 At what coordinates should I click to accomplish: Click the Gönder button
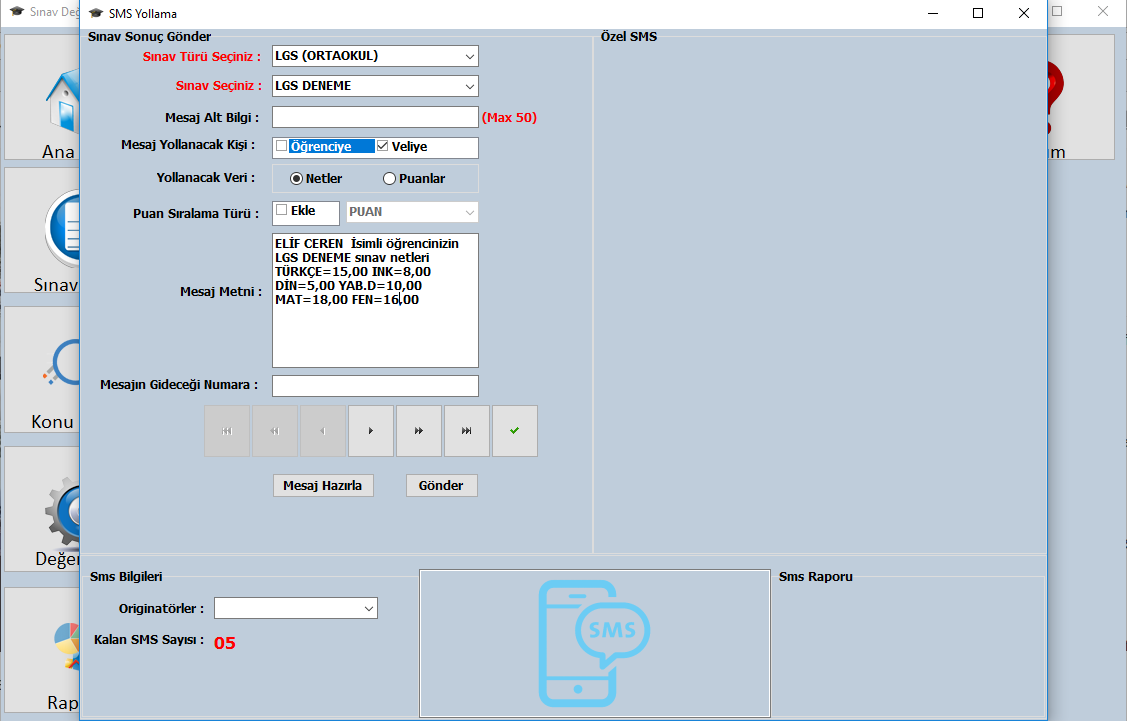pos(441,485)
